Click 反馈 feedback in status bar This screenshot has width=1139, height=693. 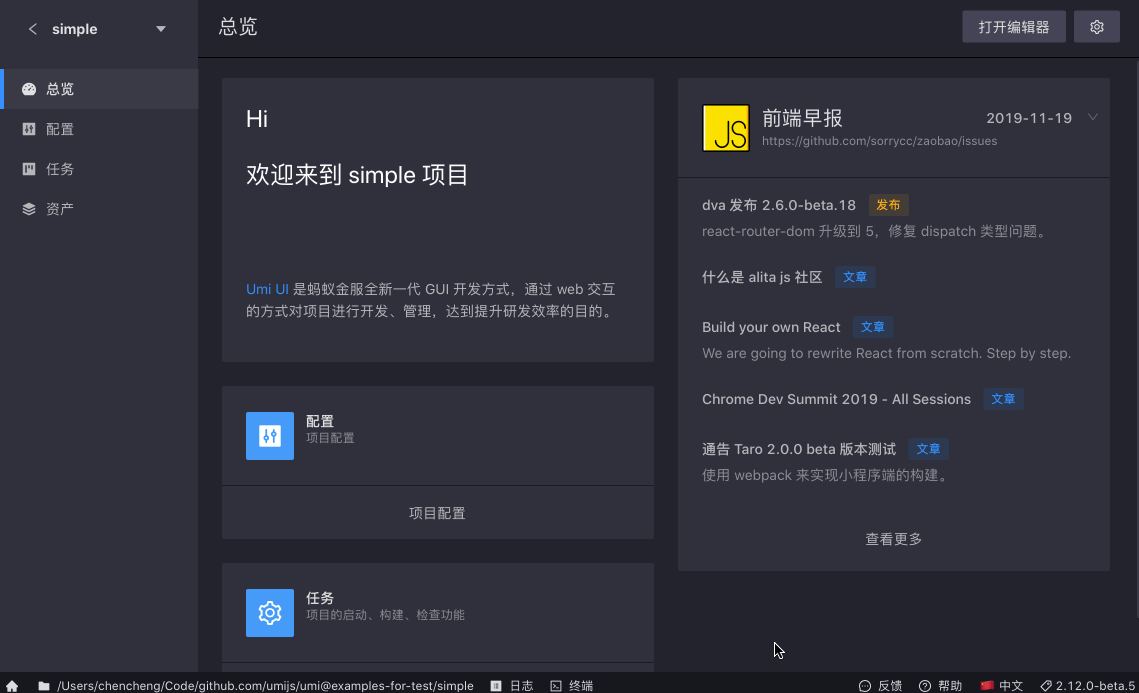pos(880,686)
